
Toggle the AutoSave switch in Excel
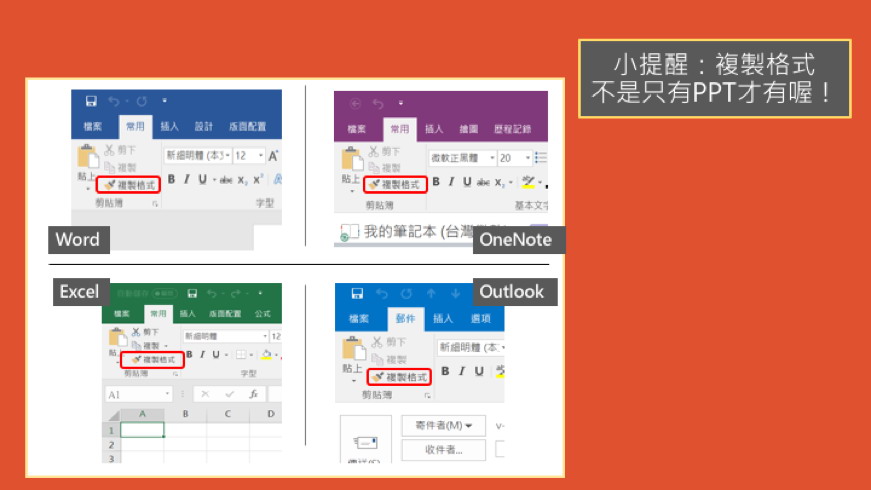tap(164, 293)
